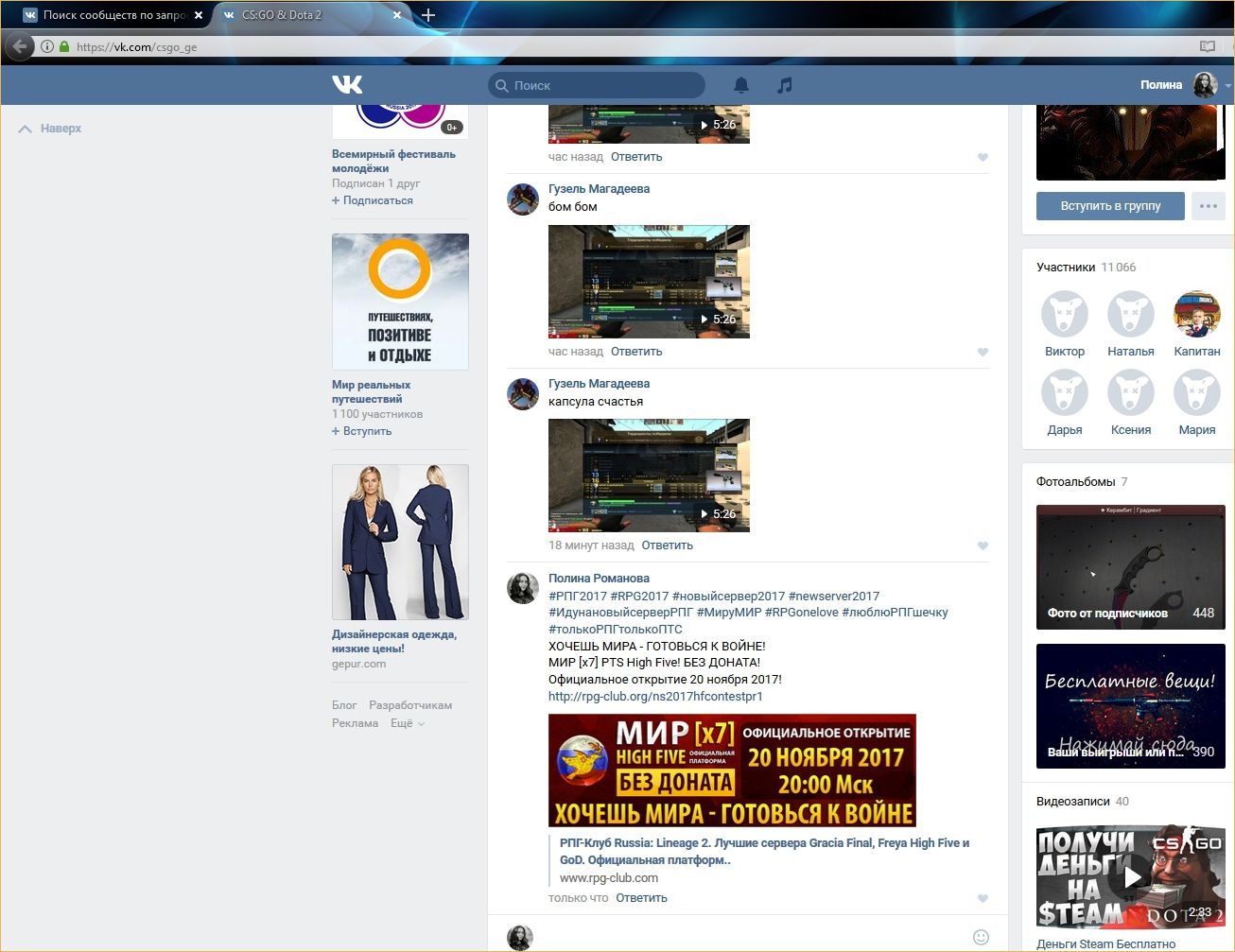1235x952 pixels.
Task: Like the 'капсула счастья' comment heart
Action: click(x=983, y=545)
